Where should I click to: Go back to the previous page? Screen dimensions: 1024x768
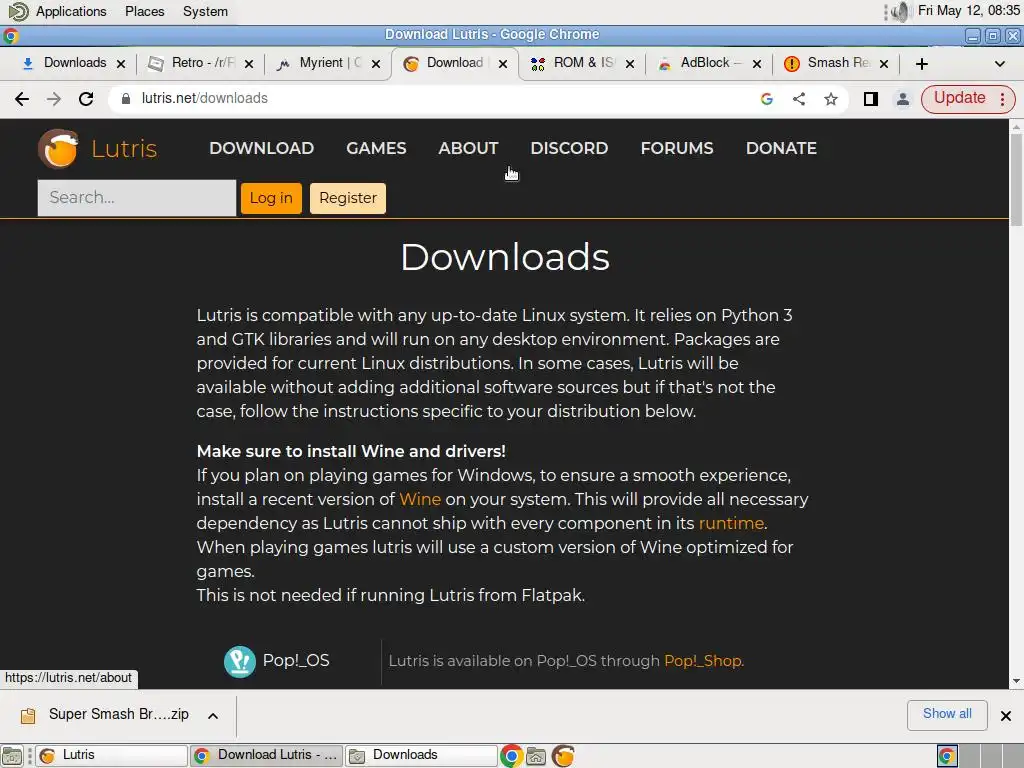tap(22, 99)
